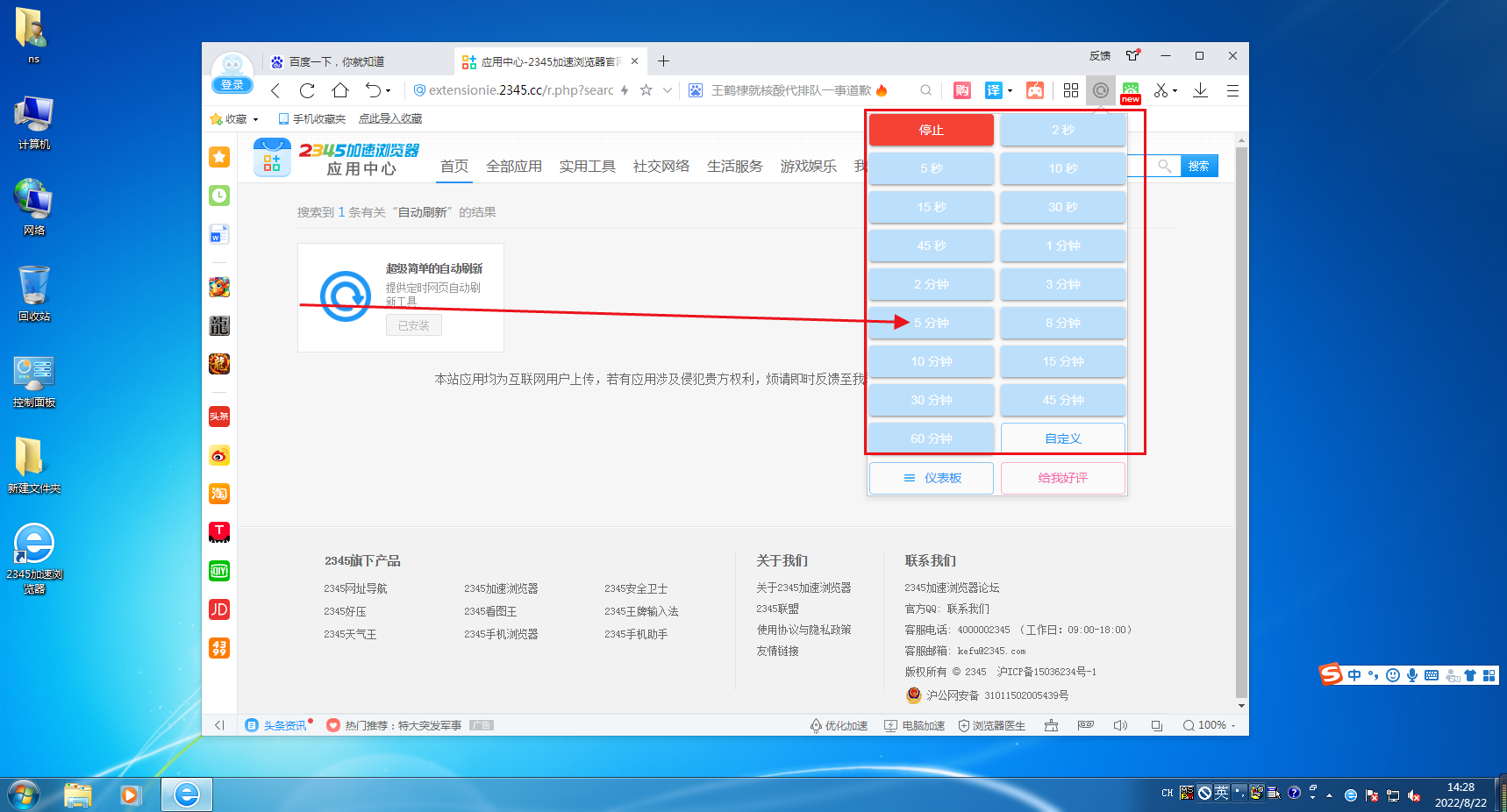Open the translate 译 extension icon
Image resolution: width=1507 pixels, height=812 pixels.
click(993, 90)
